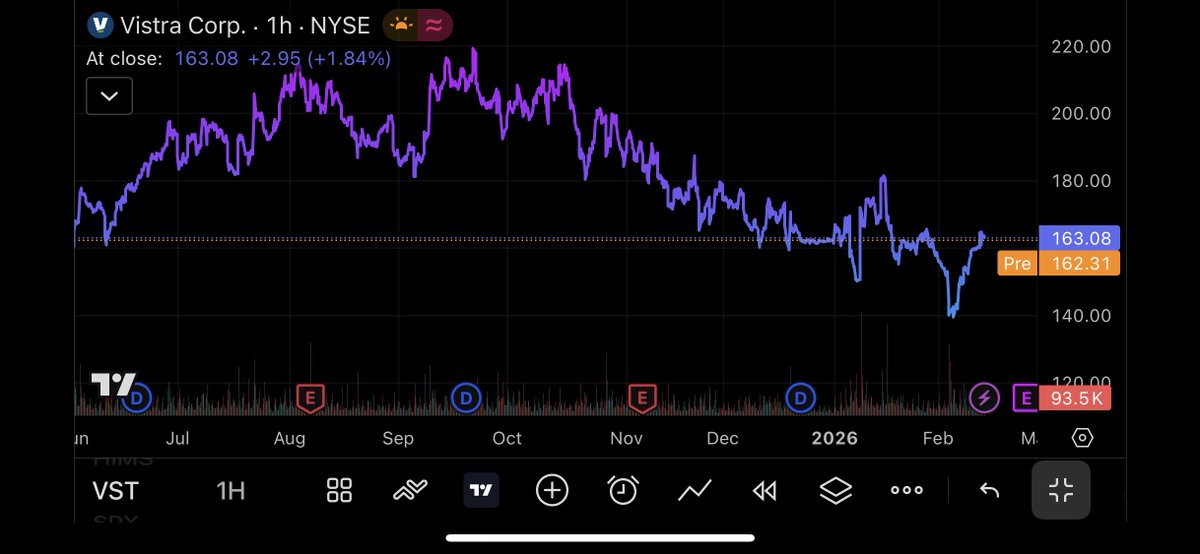Screen dimensions: 1200x554
Task: Select the dividend D marker after Dec
Action: [x=800, y=398]
